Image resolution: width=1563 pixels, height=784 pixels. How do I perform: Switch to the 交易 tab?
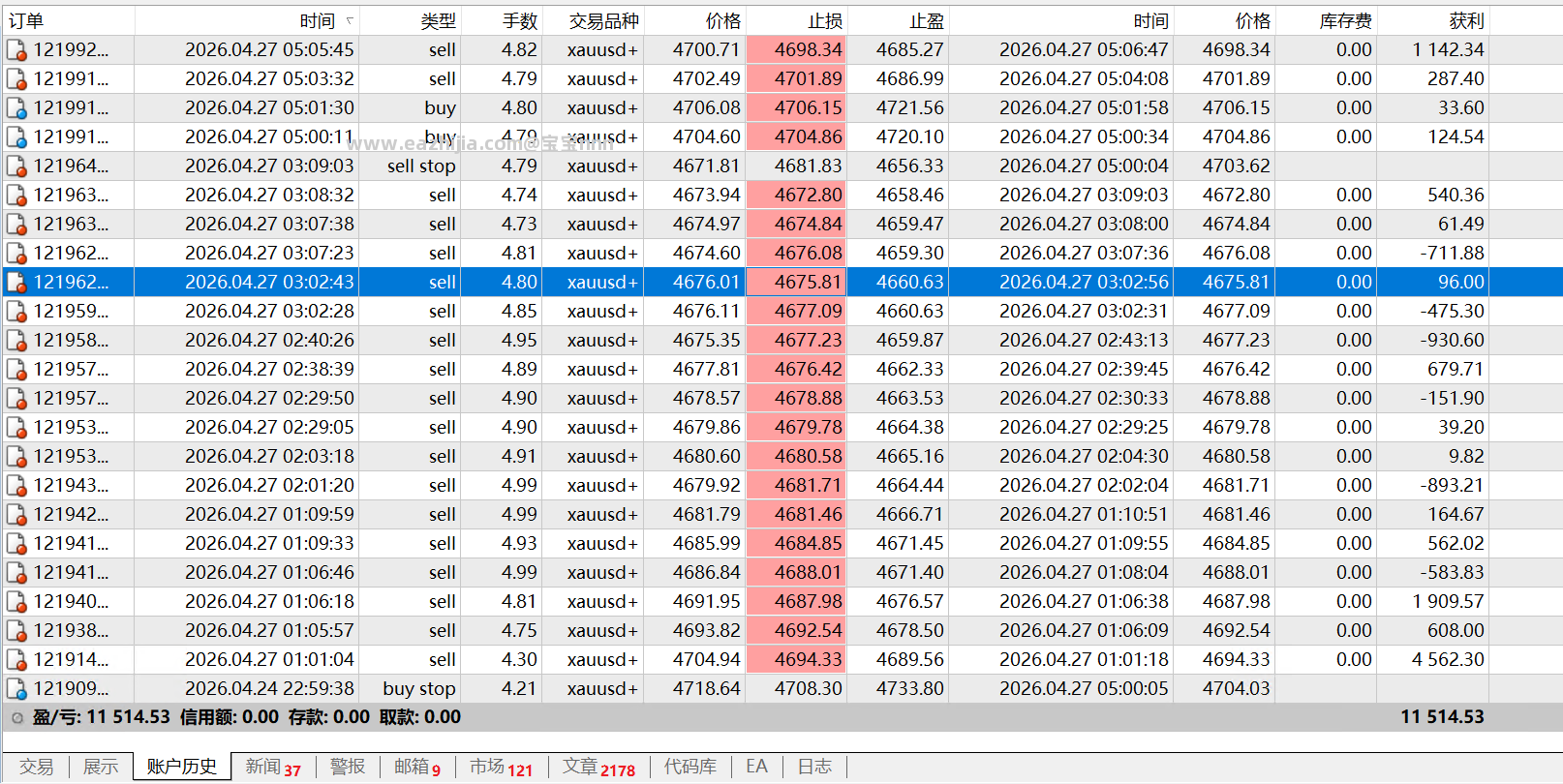point(37,768)
